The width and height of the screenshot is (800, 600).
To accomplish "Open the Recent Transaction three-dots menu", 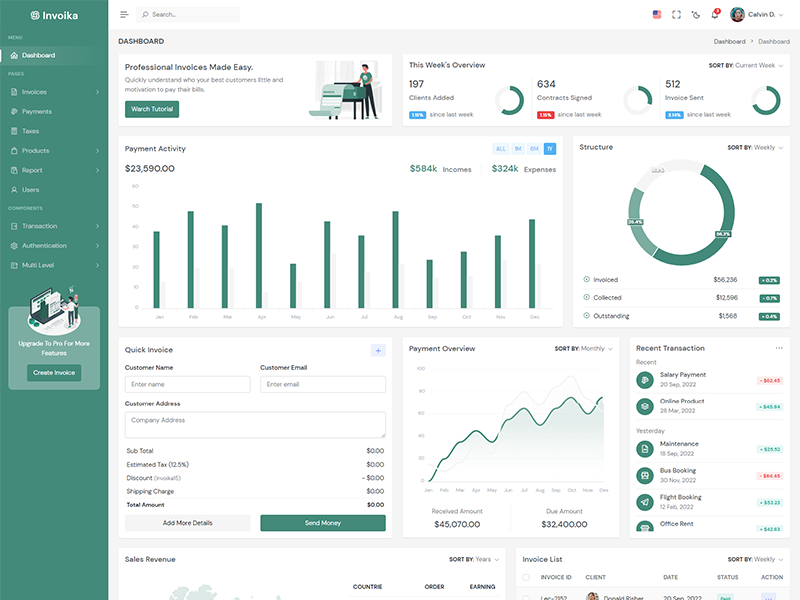I will click(779, 348).
